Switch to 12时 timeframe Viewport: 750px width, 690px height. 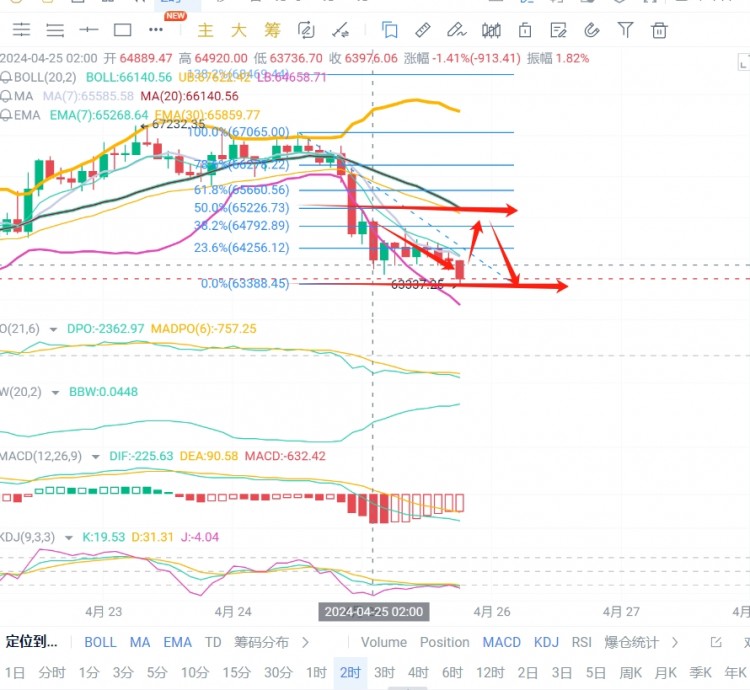490,673
